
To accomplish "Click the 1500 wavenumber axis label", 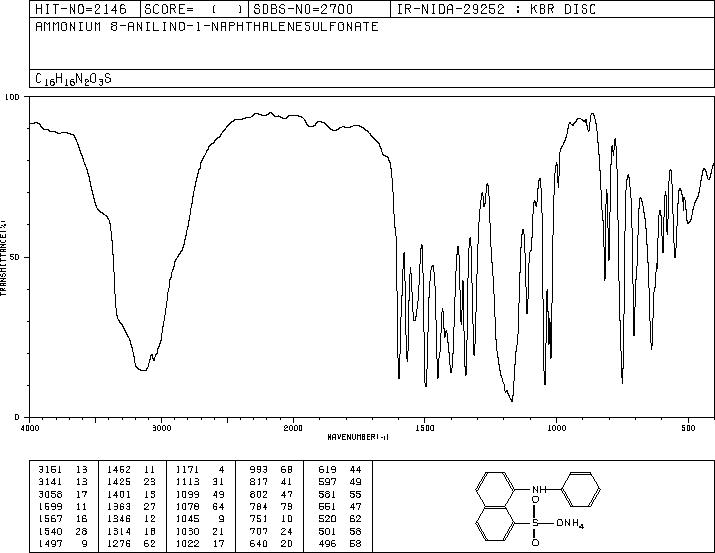I will coord(425,428).
